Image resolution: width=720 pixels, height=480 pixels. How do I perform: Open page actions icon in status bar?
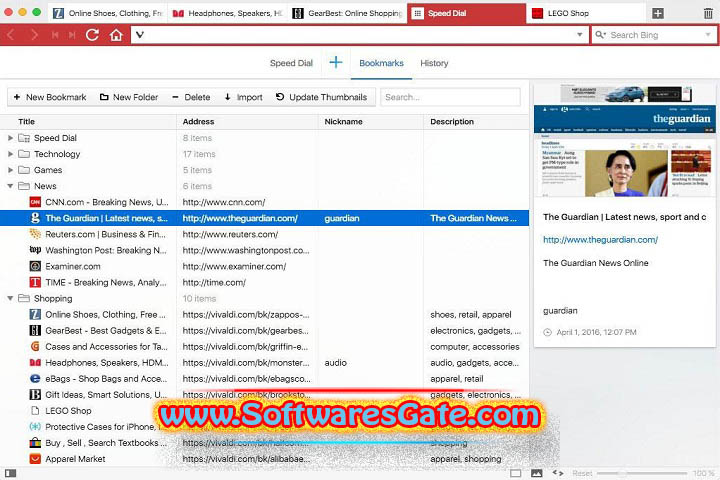(x=558, y=473)
